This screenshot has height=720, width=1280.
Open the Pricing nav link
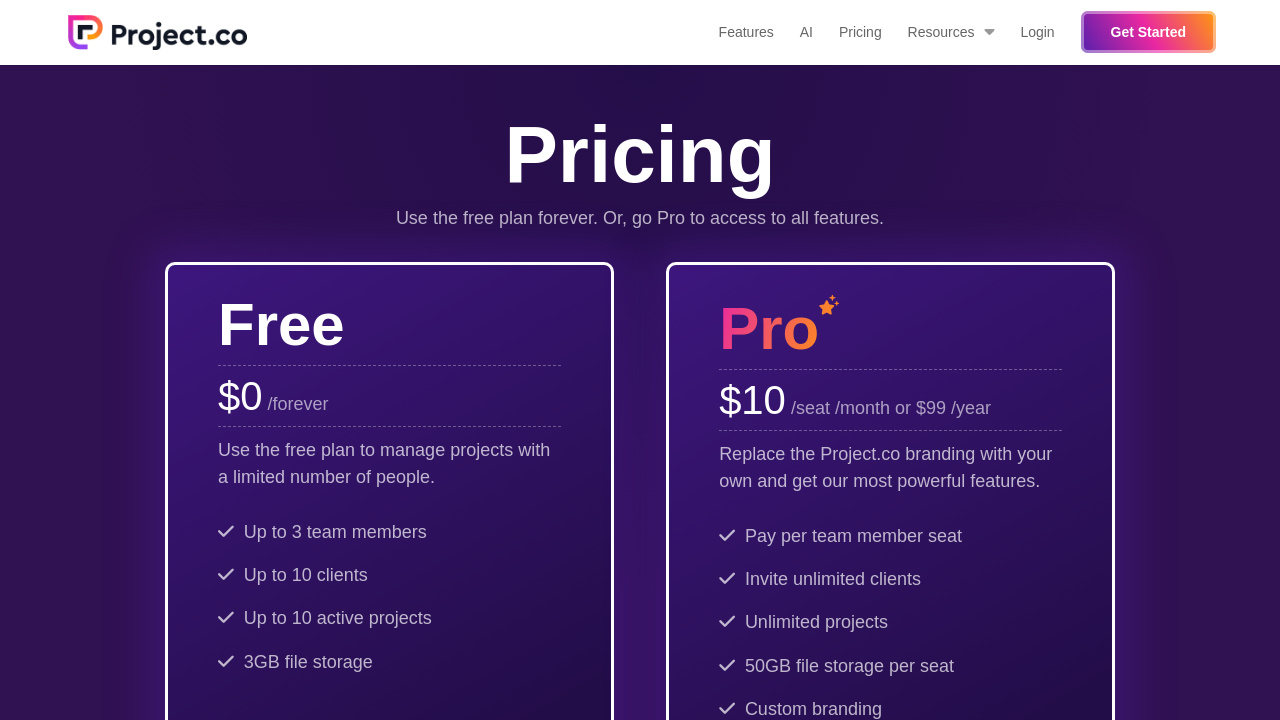pos(860,32)
